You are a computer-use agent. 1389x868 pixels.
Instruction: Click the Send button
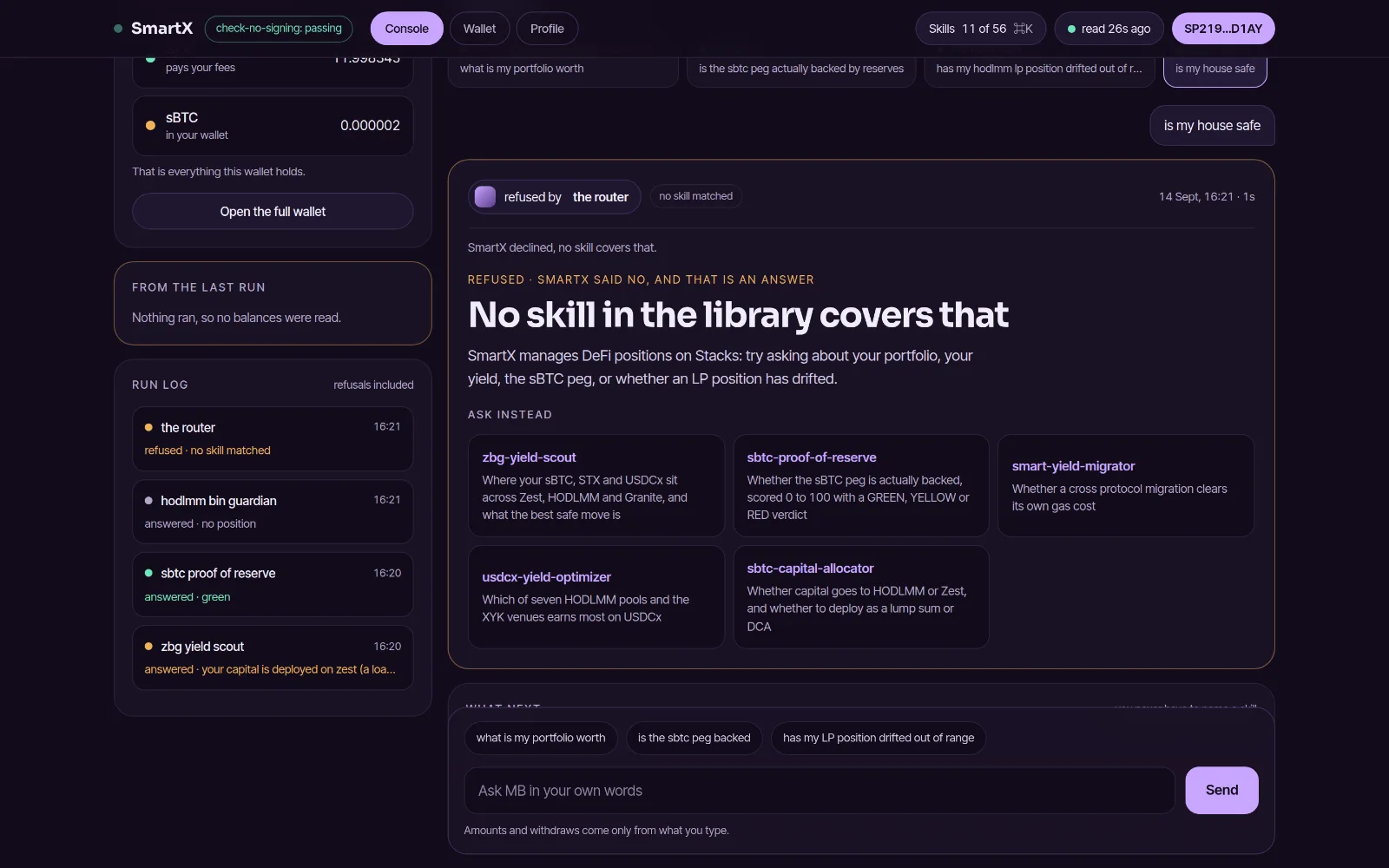[x=1221, y=791]
